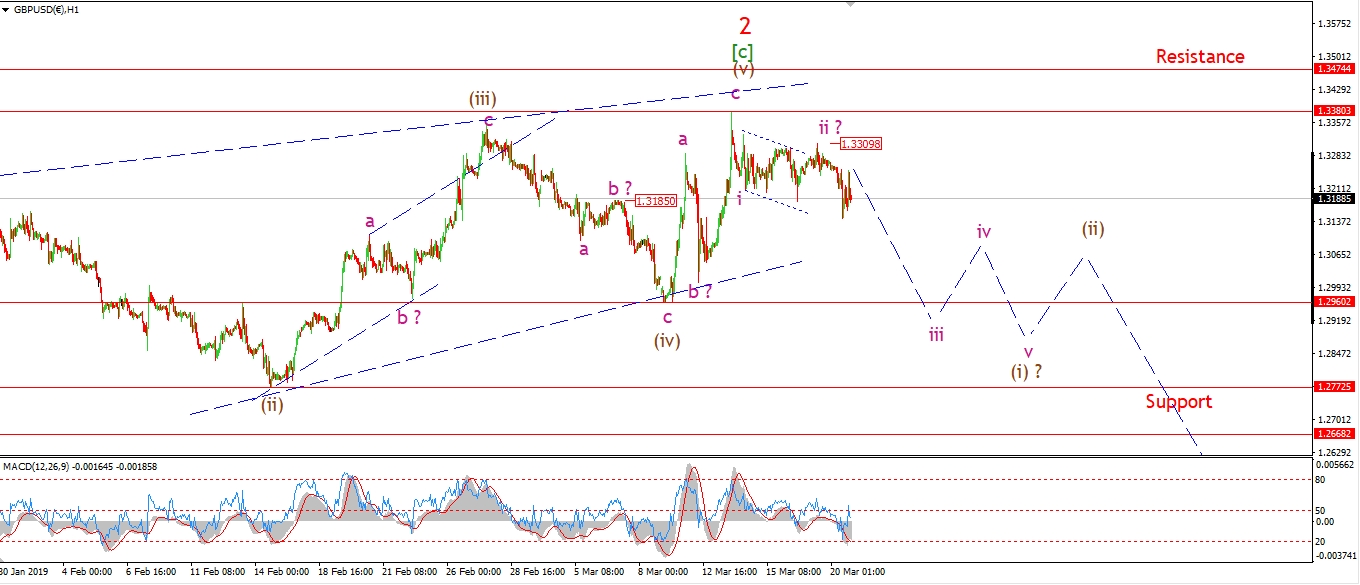Click the 1.27725 price level tag
This screenshot has height=585, width=1360.
coord(1335,387)
